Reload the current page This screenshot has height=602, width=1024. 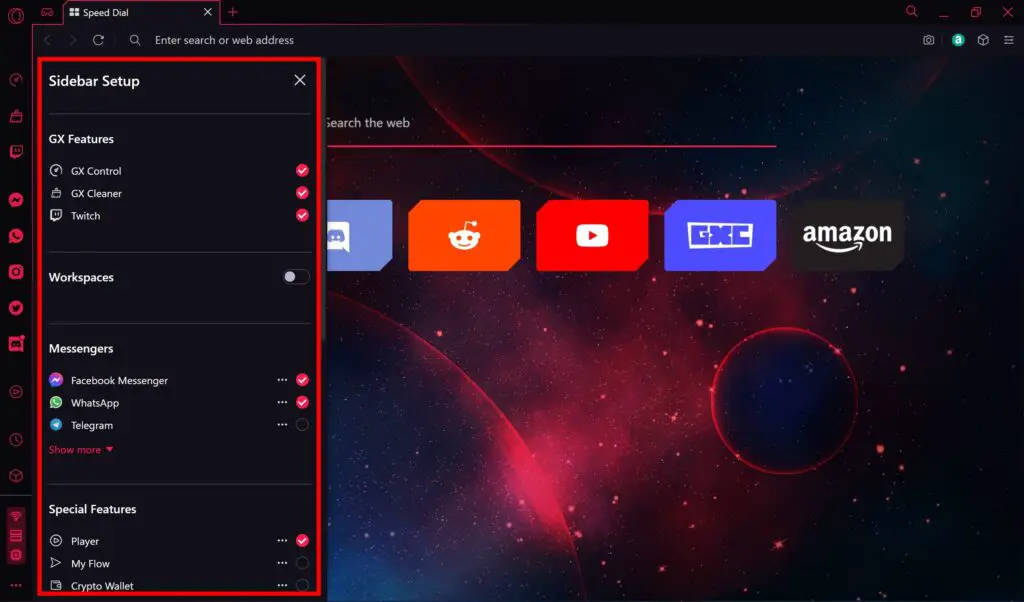(x=98, y=40)
